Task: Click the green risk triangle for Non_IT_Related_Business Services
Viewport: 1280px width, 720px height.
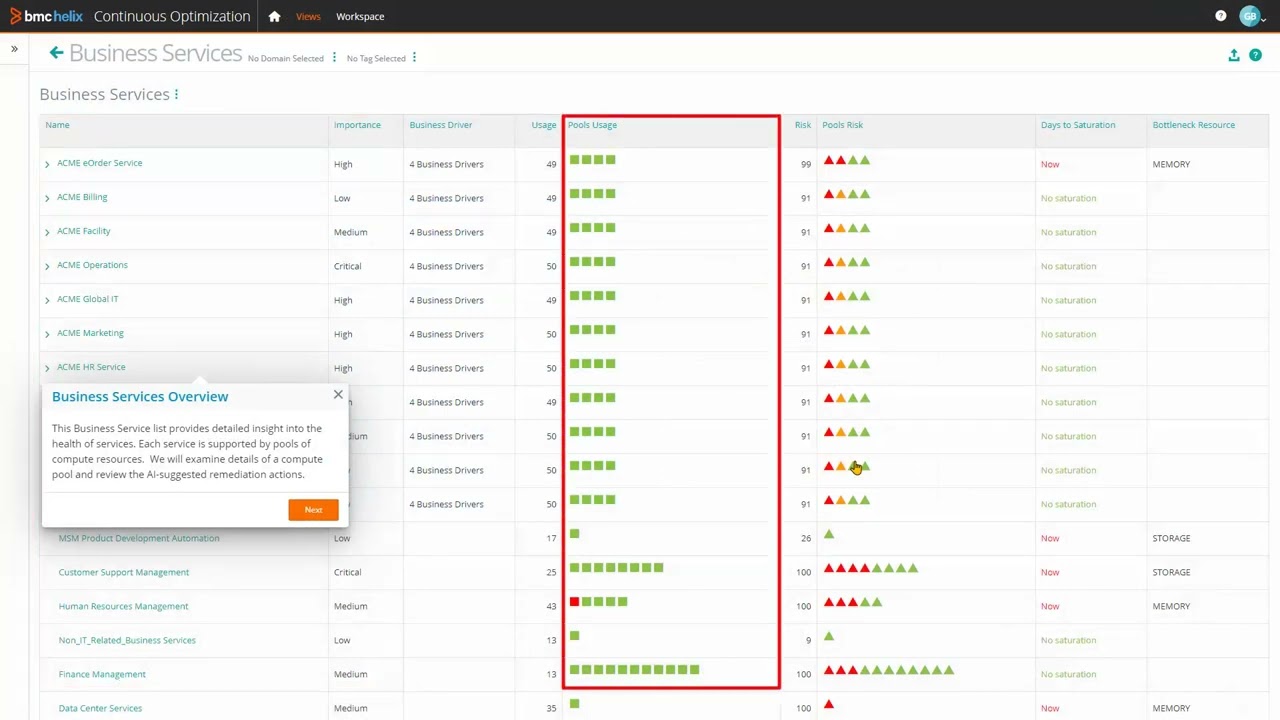Action: [829, 636]
